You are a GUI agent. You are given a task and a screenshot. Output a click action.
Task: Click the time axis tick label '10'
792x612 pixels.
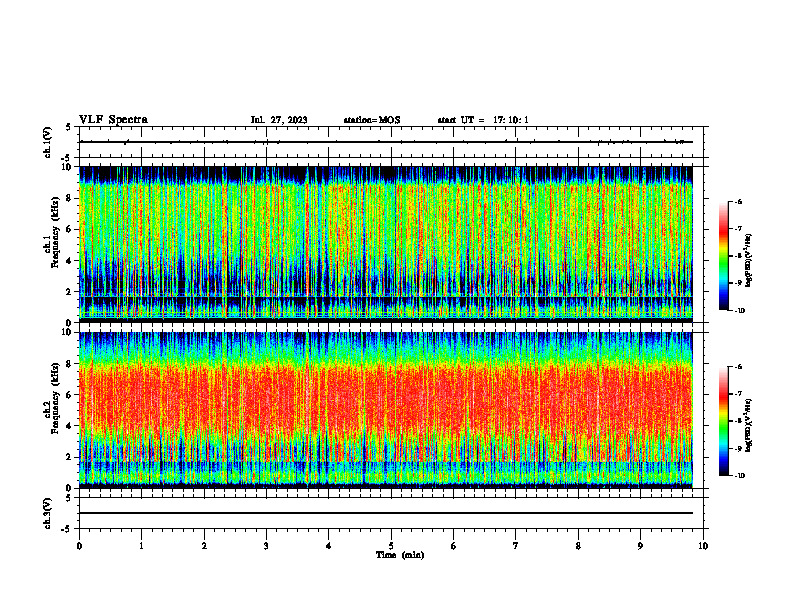pyautogui.click(x=703, y=546)
